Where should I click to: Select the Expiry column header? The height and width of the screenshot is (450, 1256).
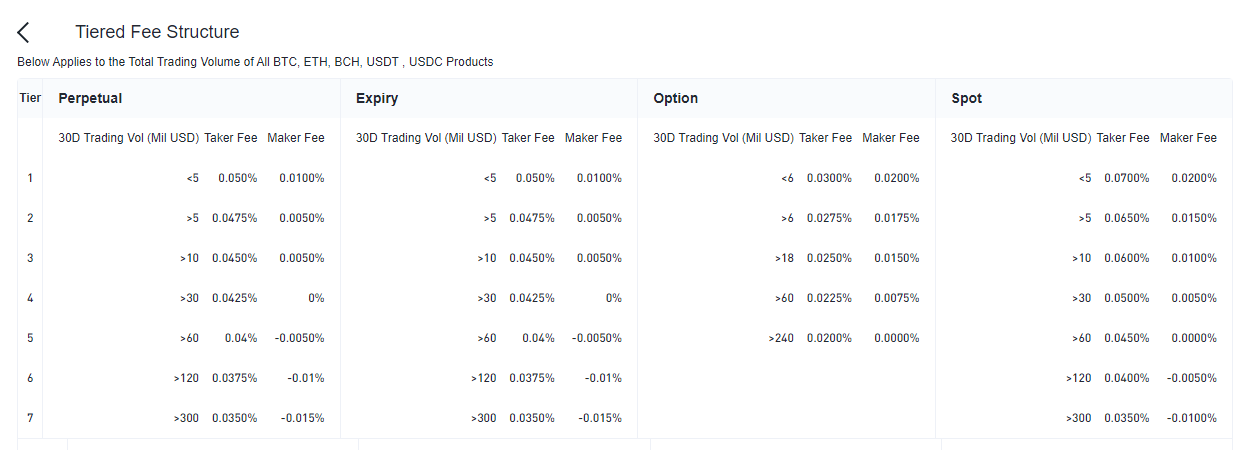(377, 98)
